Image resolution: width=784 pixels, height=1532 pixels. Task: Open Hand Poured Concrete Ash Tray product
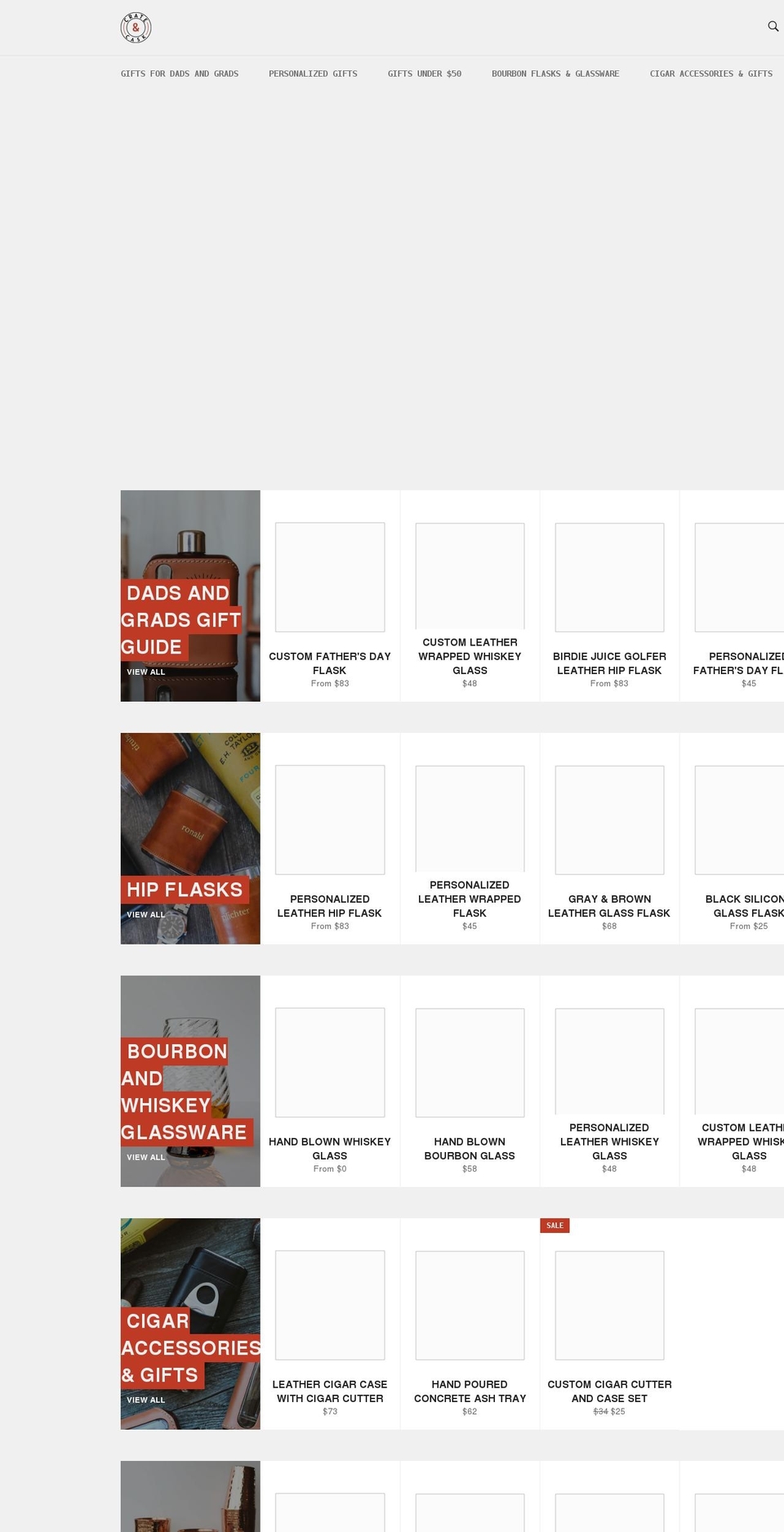470,1391
